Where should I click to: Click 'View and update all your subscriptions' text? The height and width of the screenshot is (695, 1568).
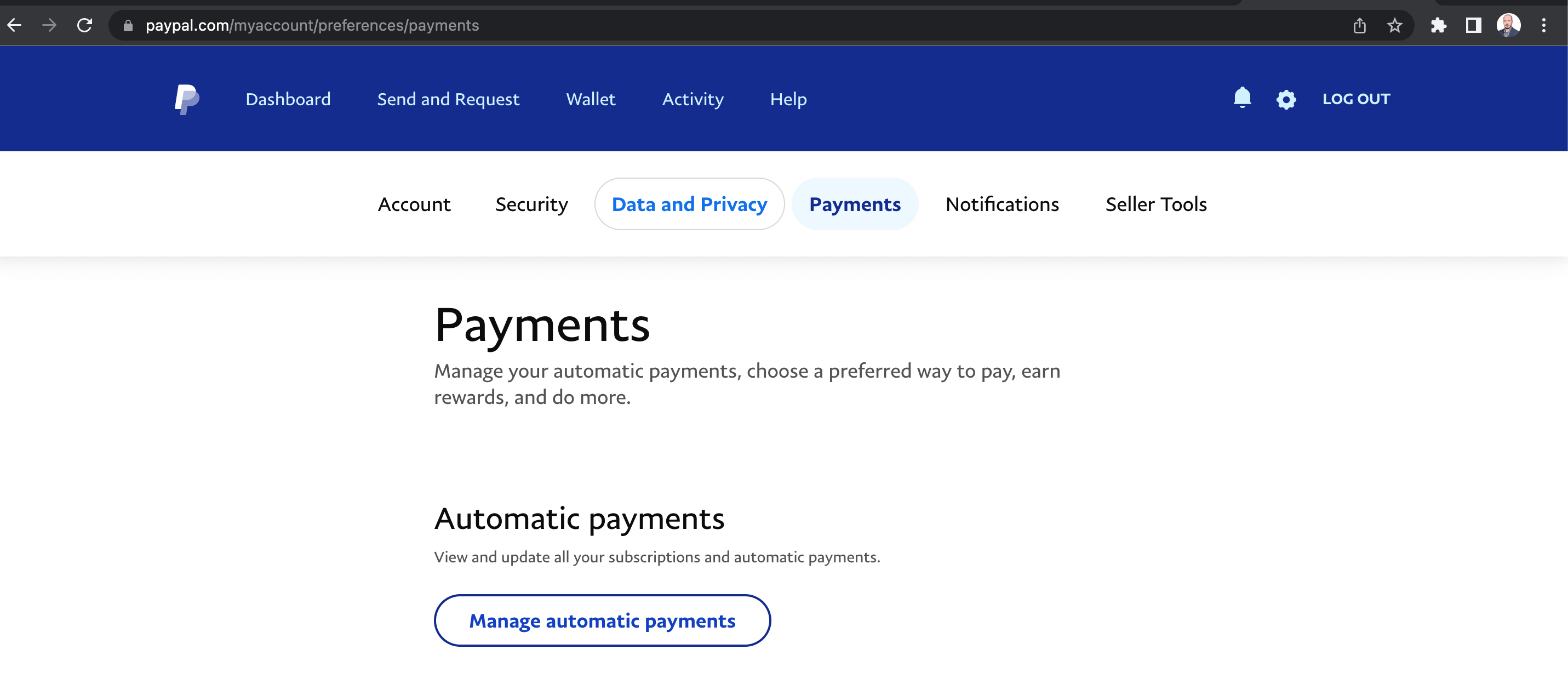coord(657,557)
